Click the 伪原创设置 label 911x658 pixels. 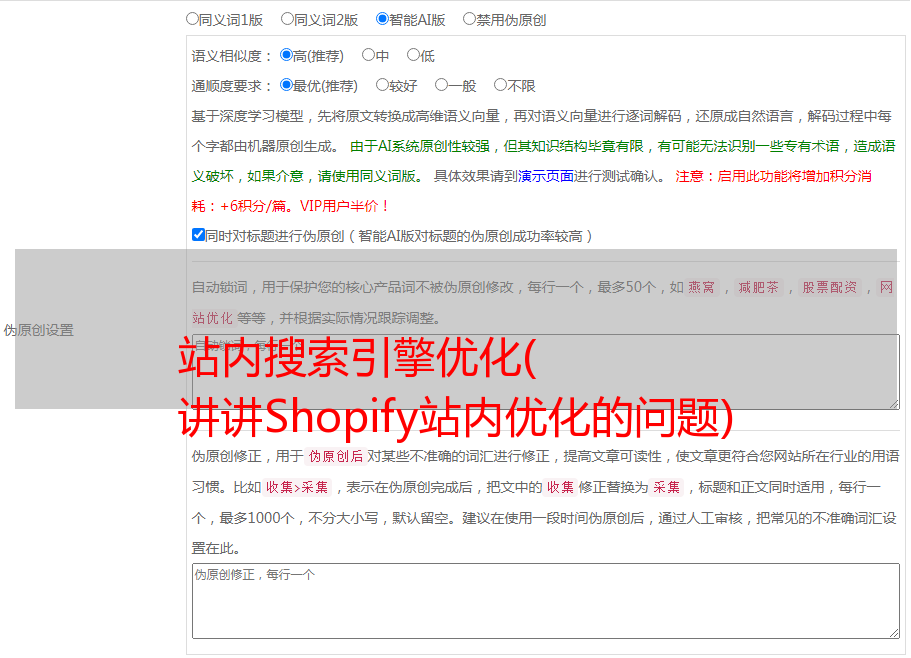[x=38, y=330]
